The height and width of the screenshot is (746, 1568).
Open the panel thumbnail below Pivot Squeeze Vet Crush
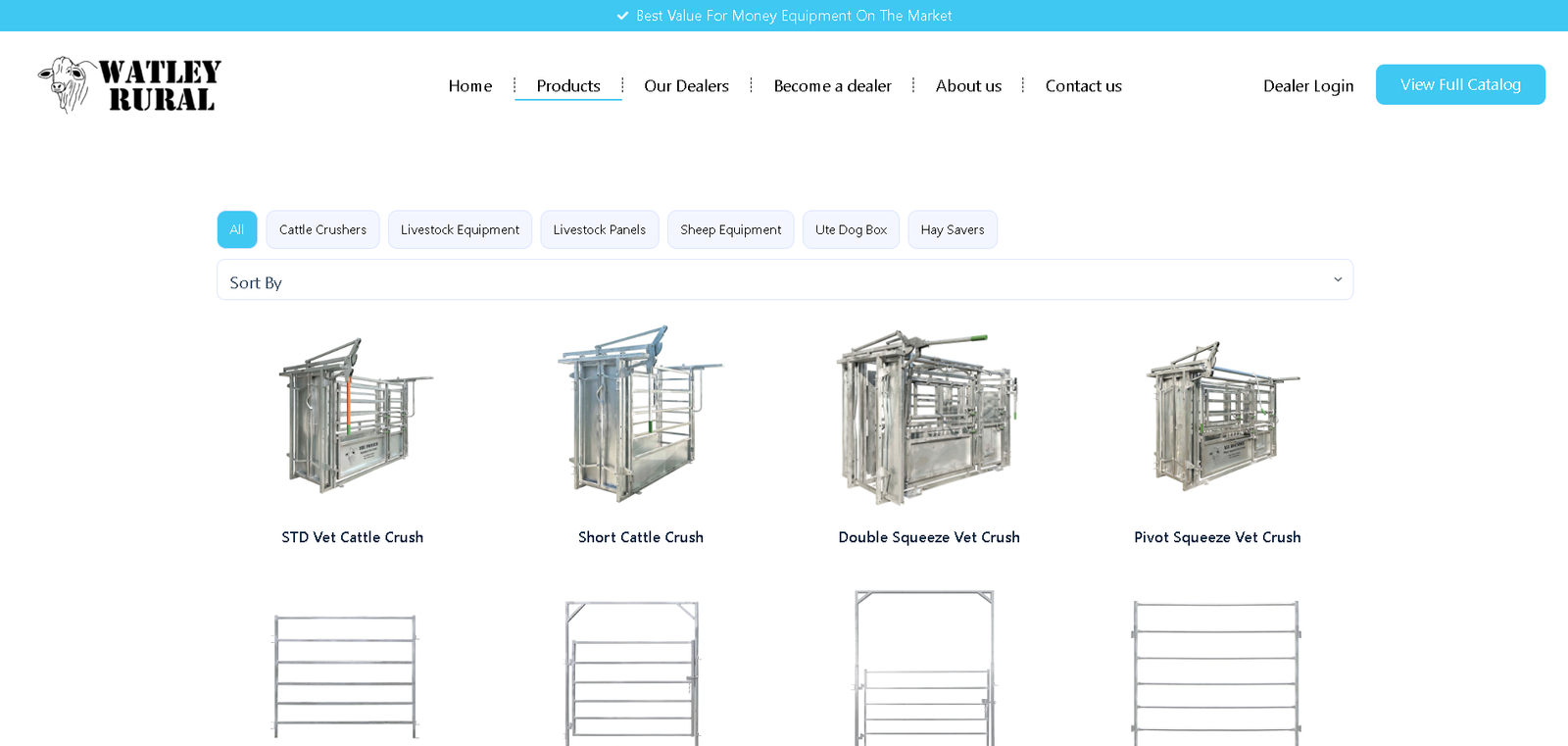1216,673
